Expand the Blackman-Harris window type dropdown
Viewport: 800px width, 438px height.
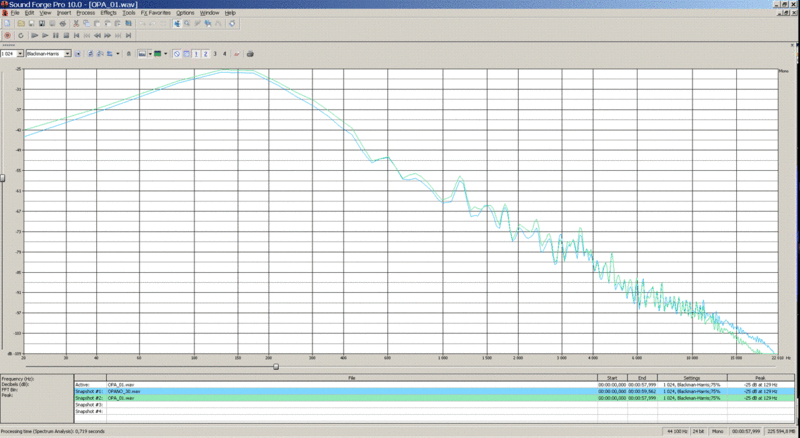(x=67, y=53)
